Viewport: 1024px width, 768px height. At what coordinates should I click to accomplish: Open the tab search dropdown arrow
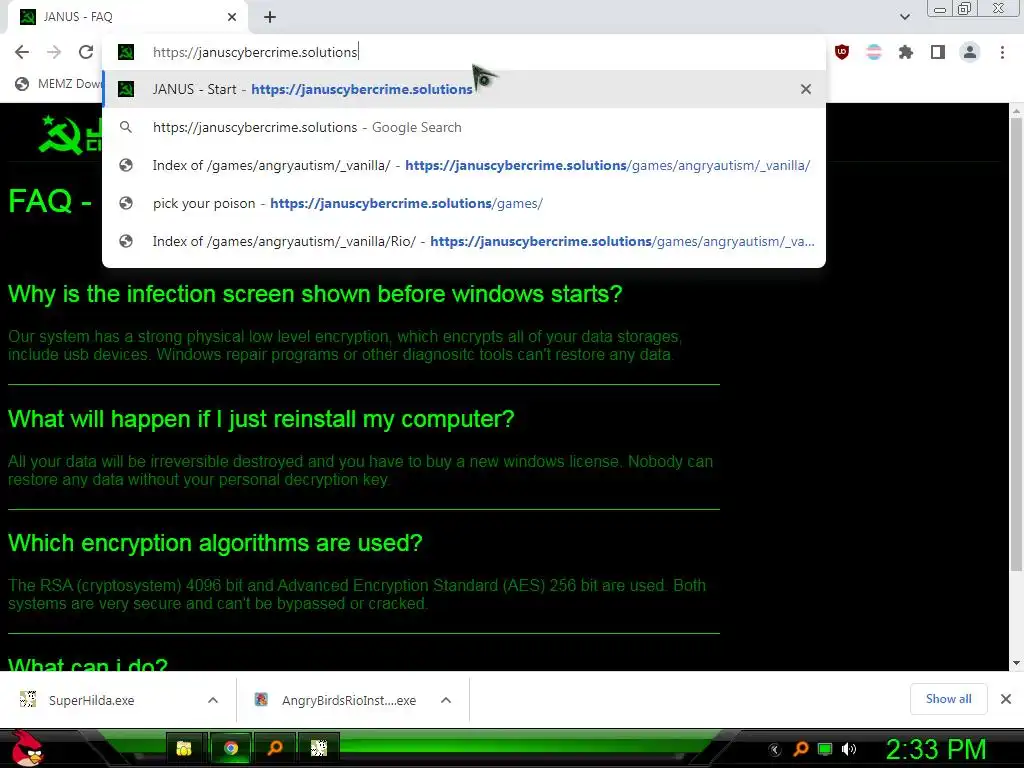point(904,17)
